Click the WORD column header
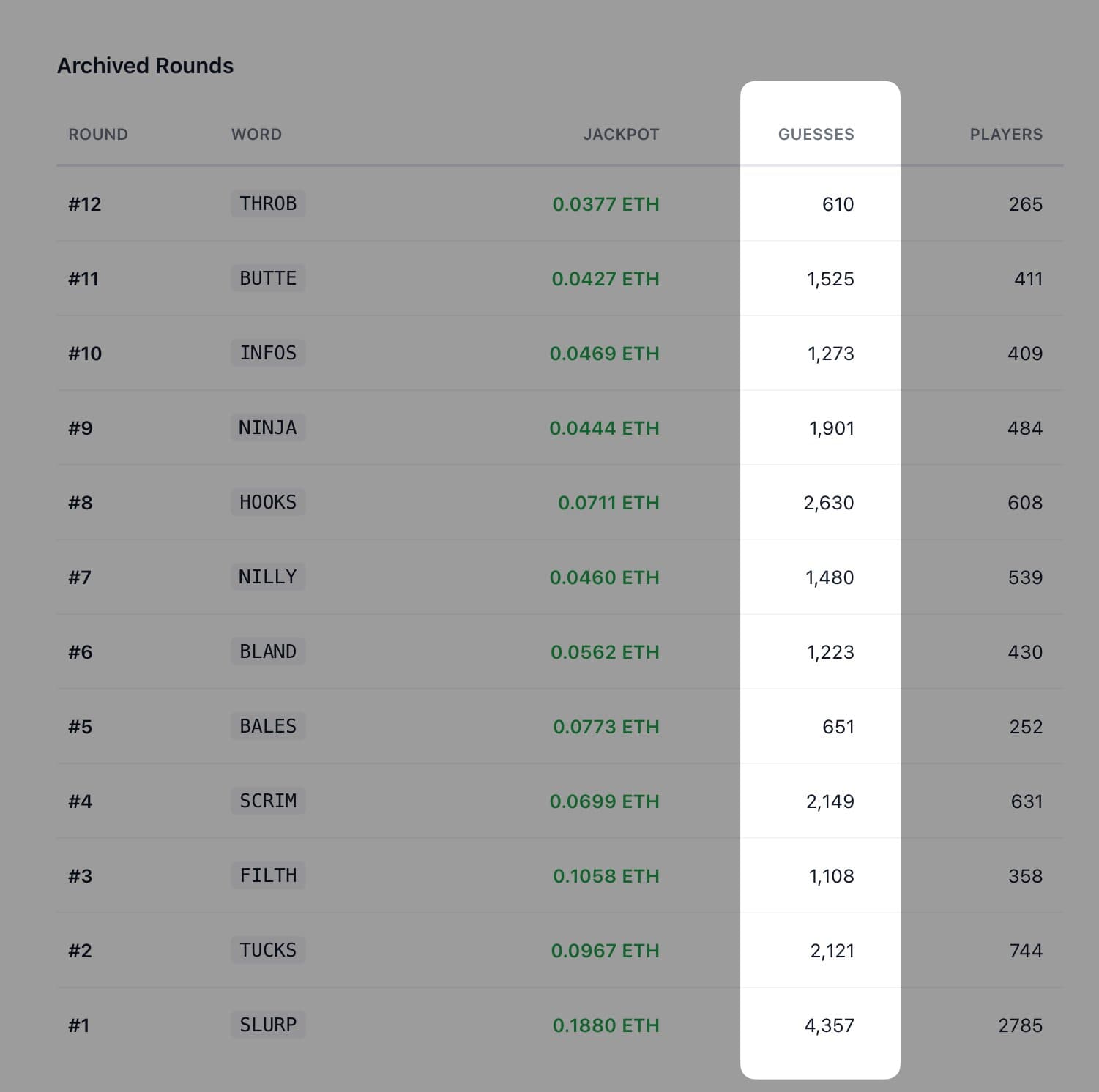This screenshot has height=1092, width=1099. click(x=256, y=135)
